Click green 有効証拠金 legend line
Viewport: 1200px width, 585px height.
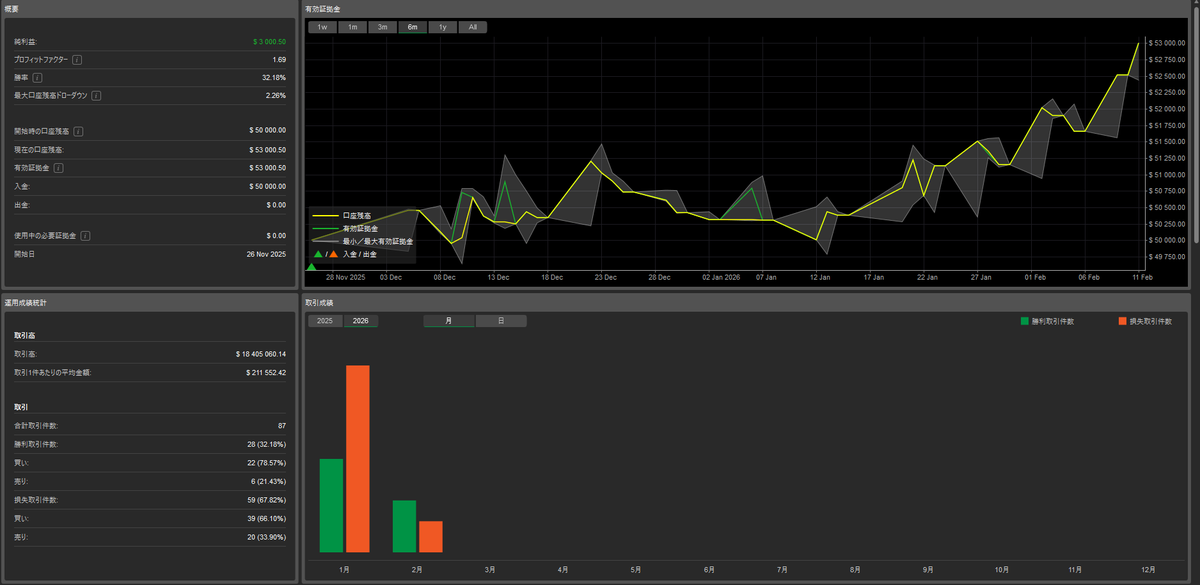pyautogui.click(x=324, y=229)
